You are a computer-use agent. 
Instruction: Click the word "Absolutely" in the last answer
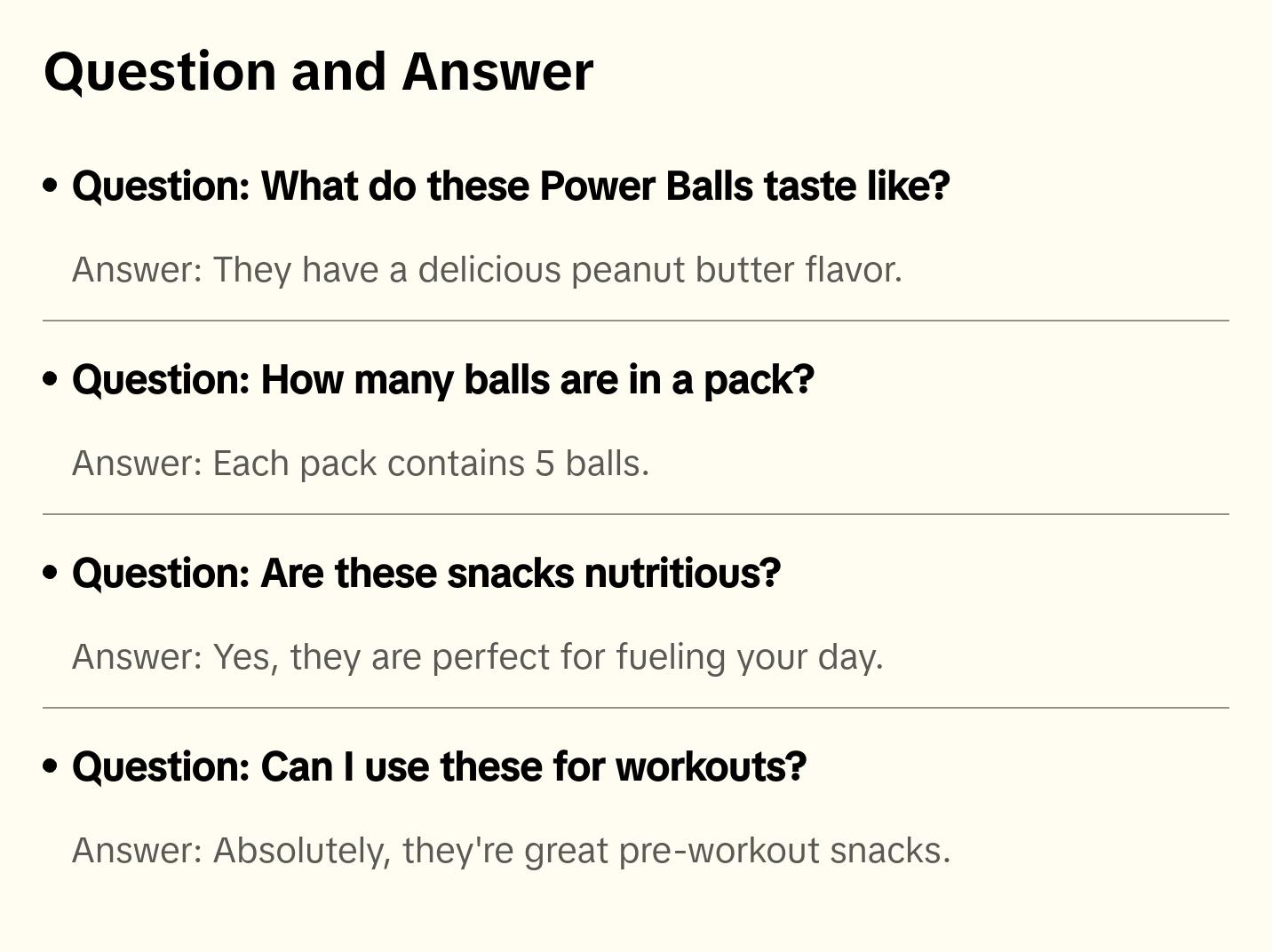tap(301, 851)
